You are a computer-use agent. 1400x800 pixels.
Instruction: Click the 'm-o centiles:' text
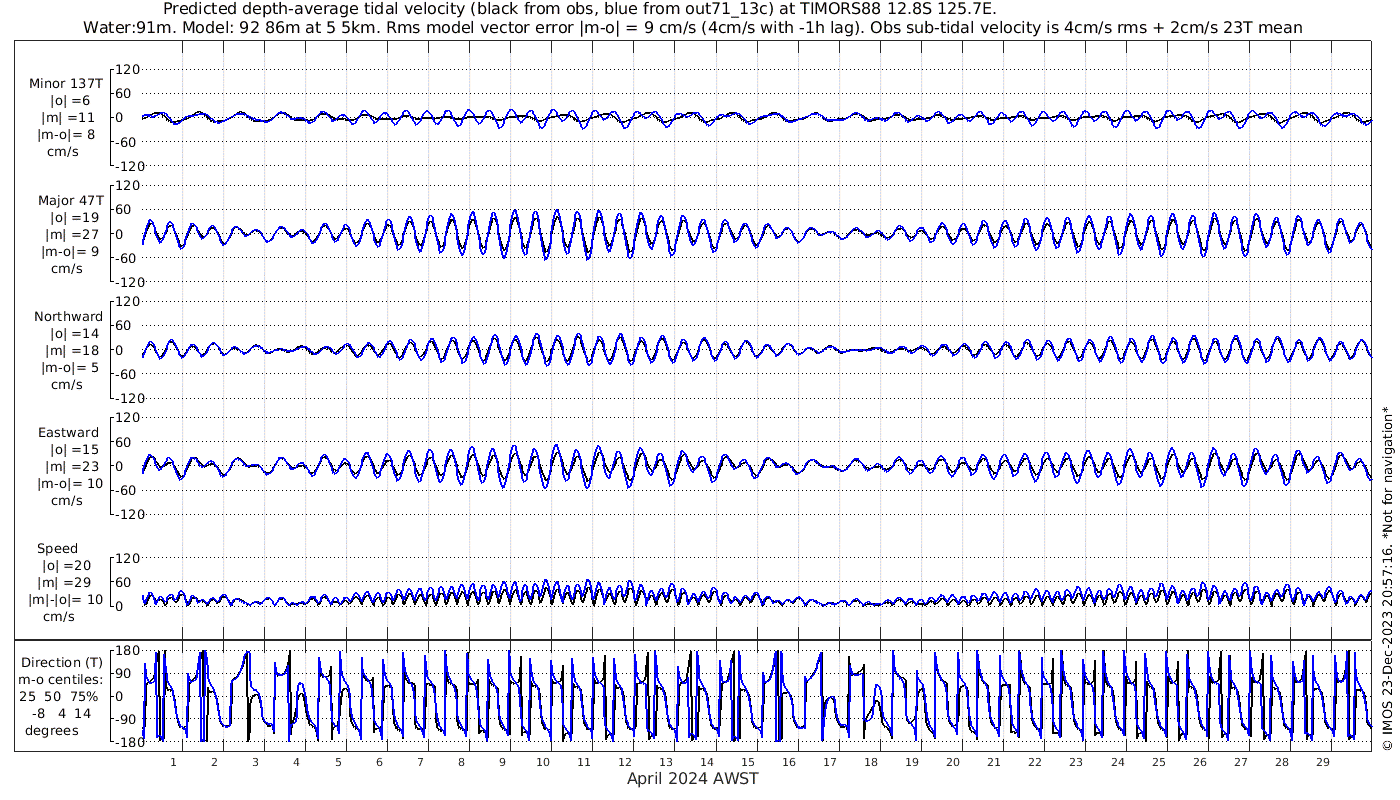tap(60, 680)
